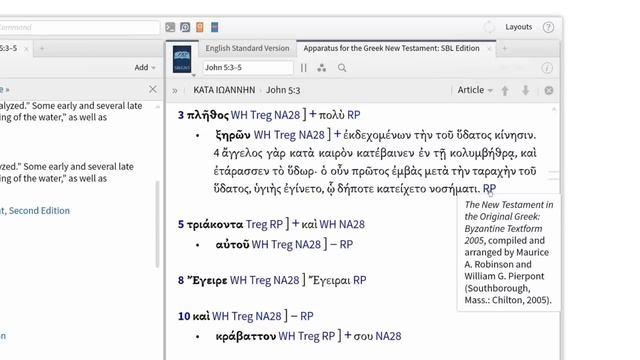640x360 pixels.
Task: Click Treg after τριάκοντα in verse 5
Action: pos(256,224)
